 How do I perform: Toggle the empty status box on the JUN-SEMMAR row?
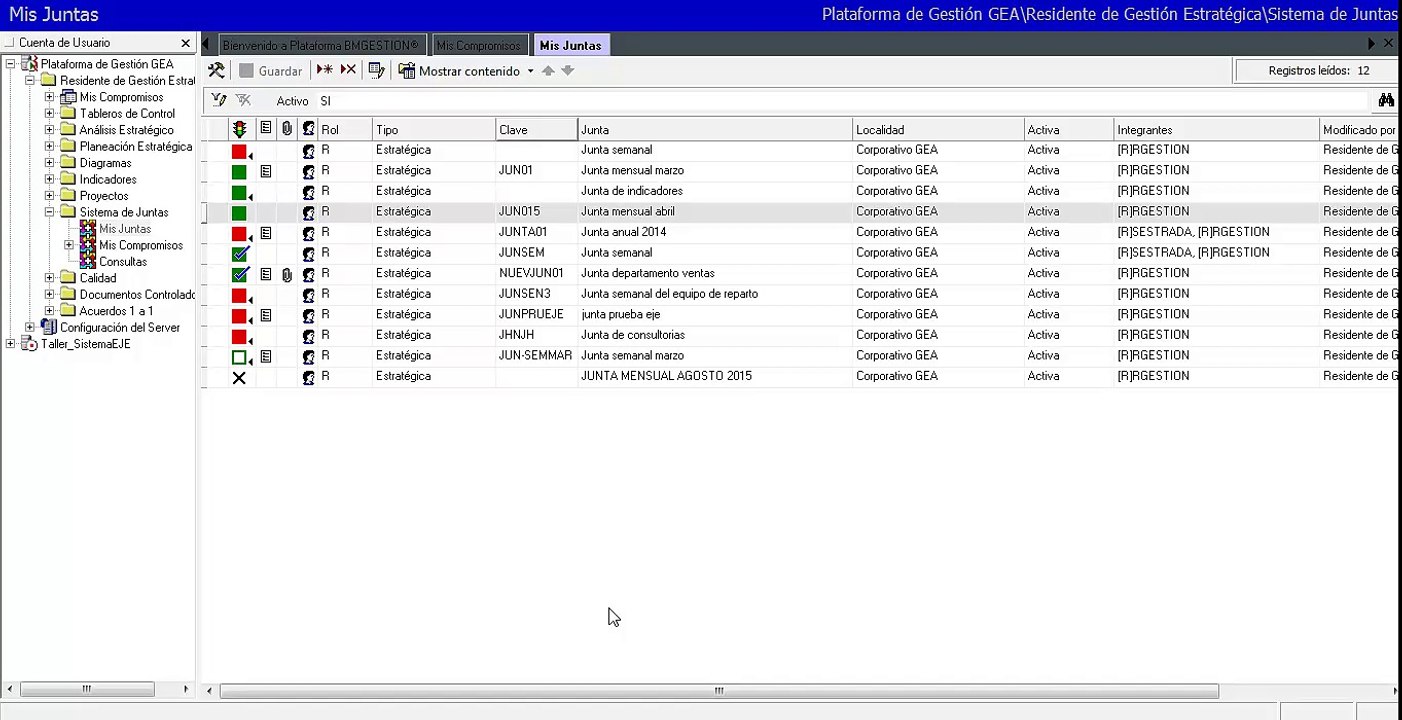pyautogui.click(x=239, y=357)
